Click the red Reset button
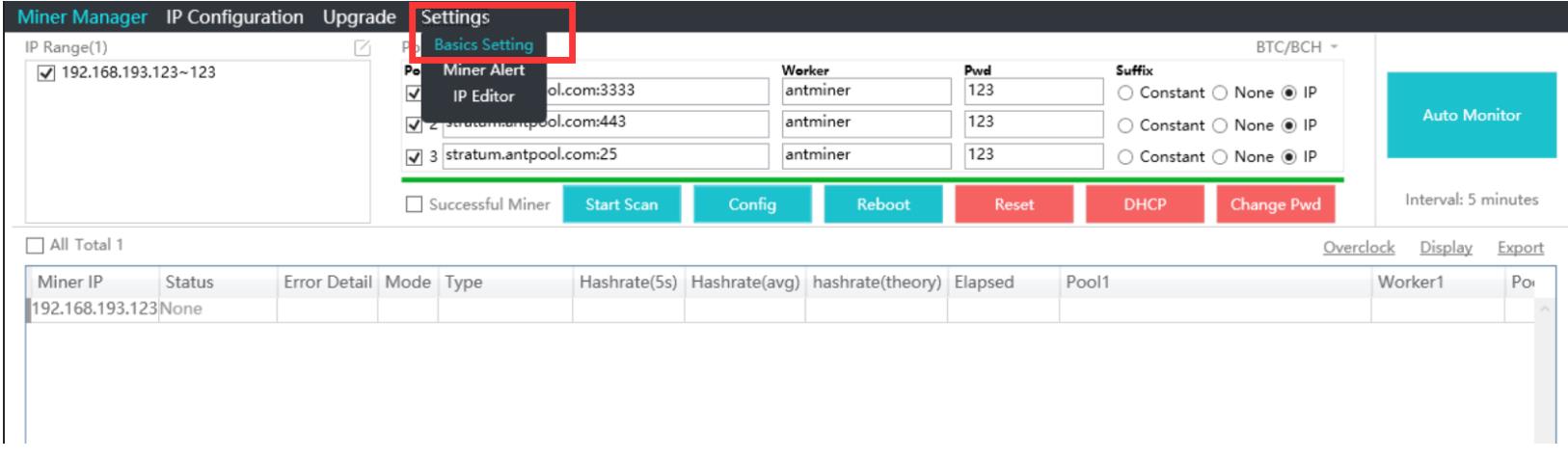This screenshot has width=1568, height=460. 1014,204
